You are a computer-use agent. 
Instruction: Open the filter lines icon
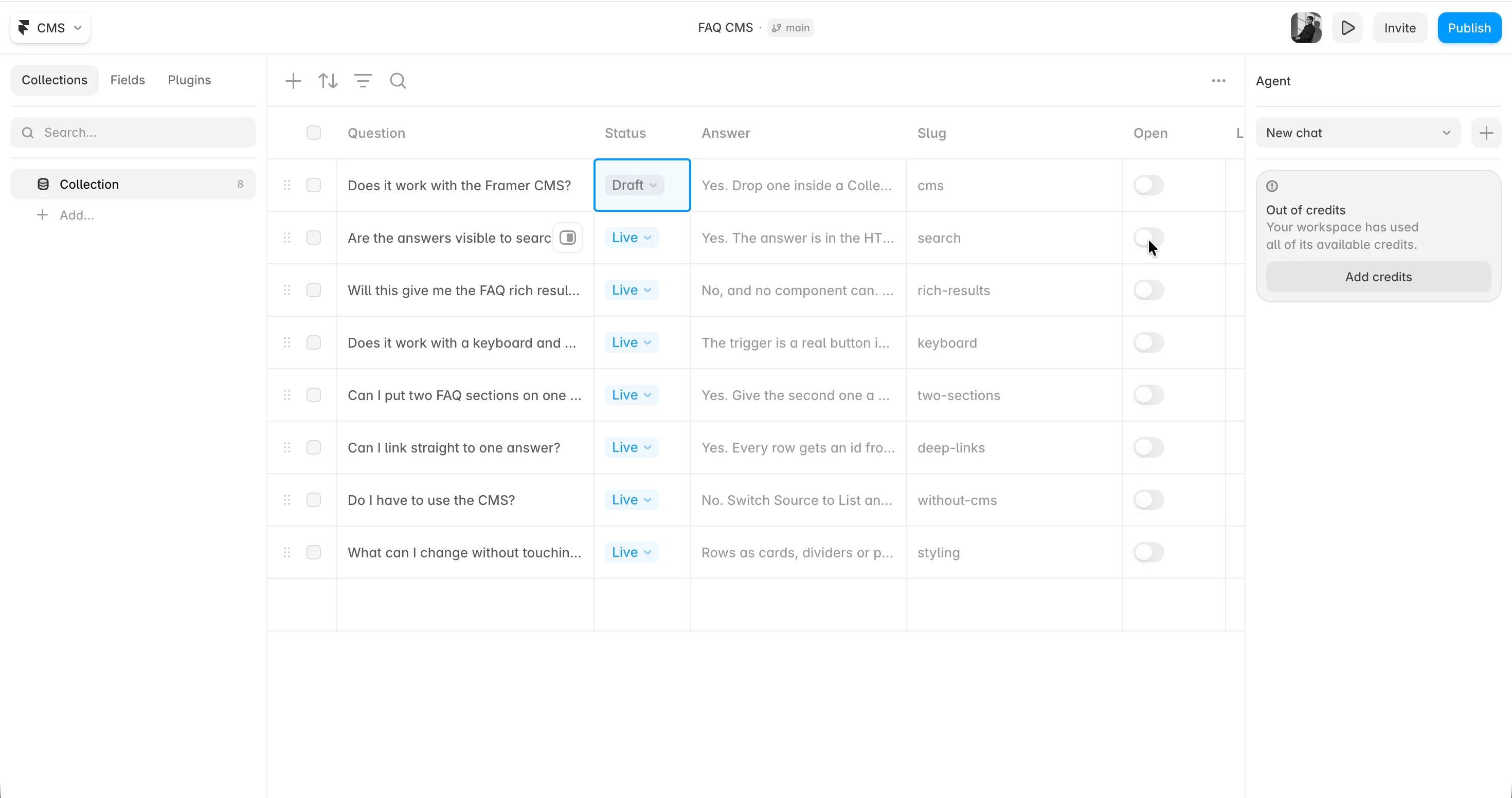click(363, 81)
